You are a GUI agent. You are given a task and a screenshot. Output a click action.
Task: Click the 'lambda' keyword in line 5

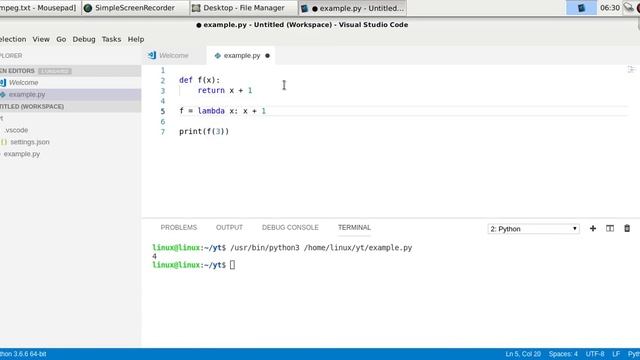click(211, 111)
